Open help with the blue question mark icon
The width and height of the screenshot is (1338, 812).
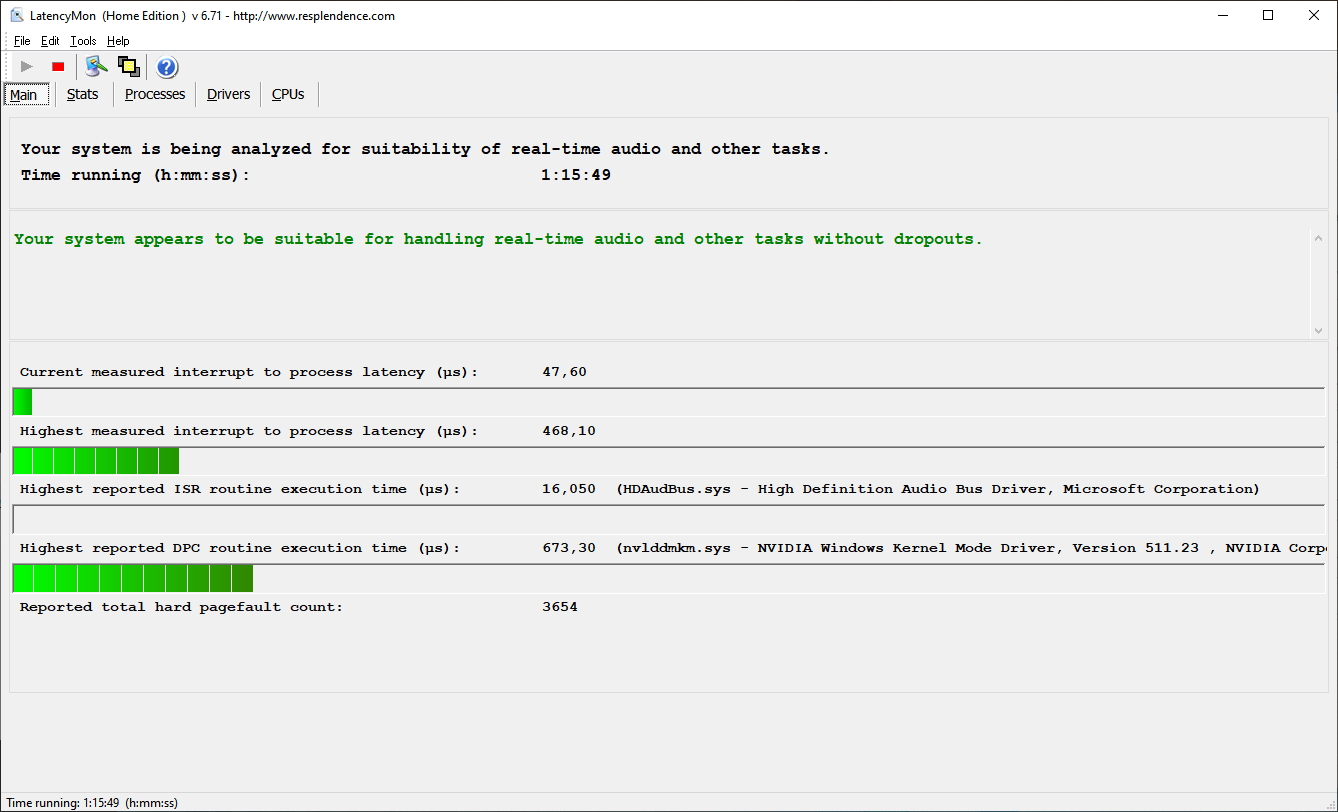[167, 67]
